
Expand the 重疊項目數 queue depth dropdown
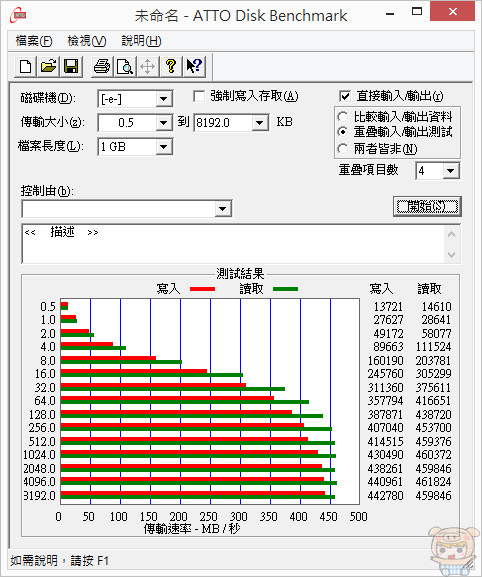tap(450, 171)
